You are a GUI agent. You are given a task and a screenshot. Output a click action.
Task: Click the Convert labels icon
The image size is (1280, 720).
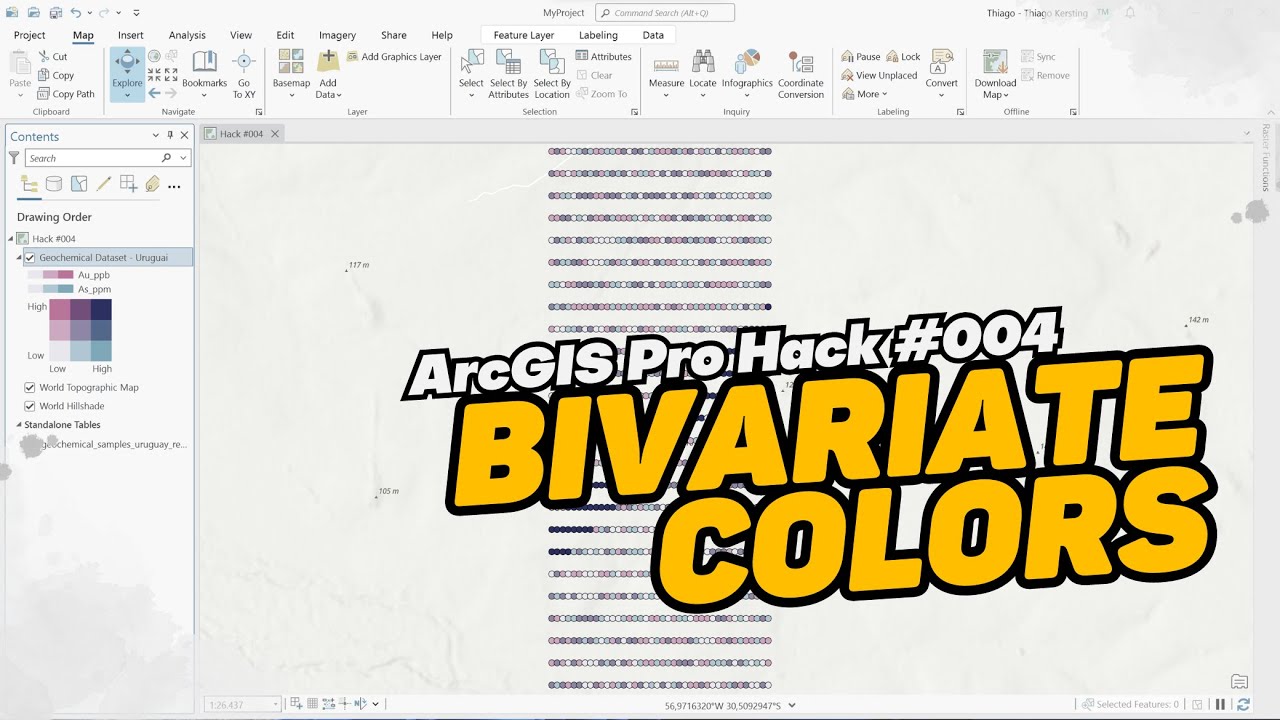940,63
